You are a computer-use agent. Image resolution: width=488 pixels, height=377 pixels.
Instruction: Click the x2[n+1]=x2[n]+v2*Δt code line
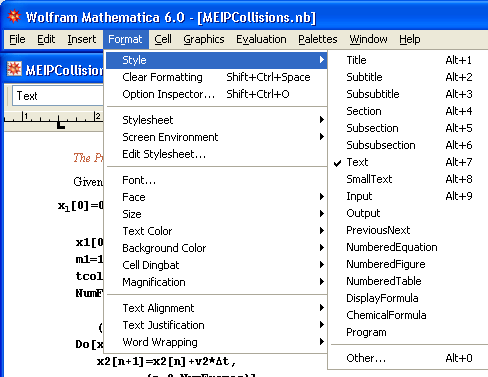pos(166,361)
